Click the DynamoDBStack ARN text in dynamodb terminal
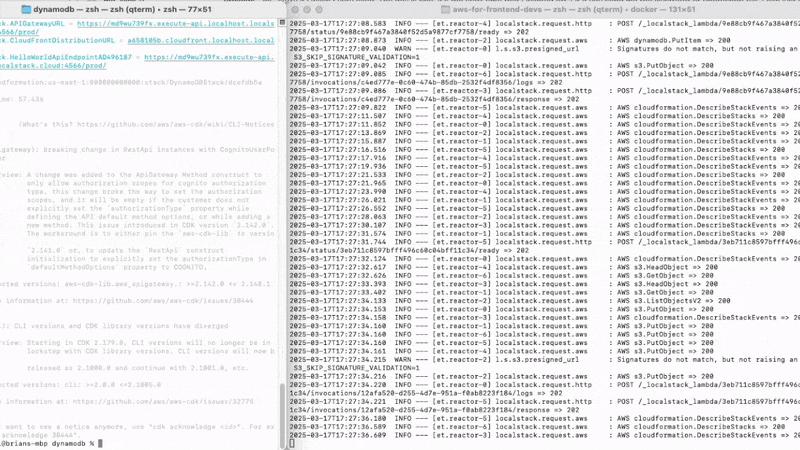This screenshot has width=800, height=450. point(131,83)
